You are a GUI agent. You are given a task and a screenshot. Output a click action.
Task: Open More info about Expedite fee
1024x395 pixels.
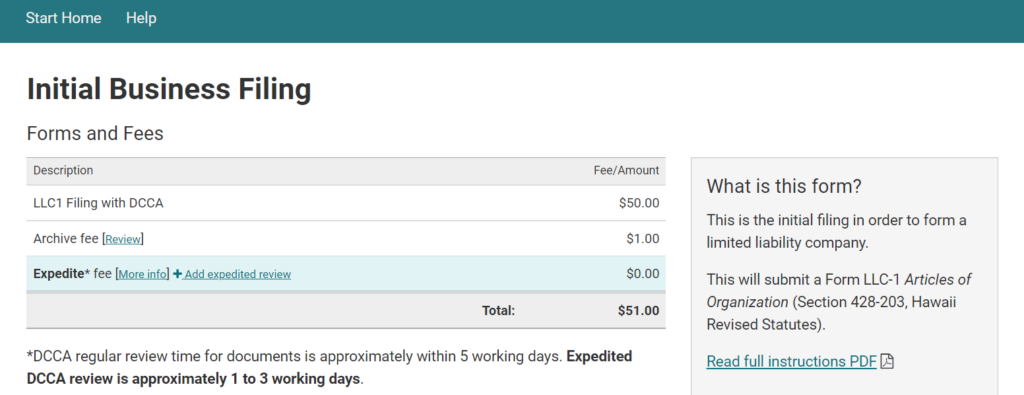(142, 275)
